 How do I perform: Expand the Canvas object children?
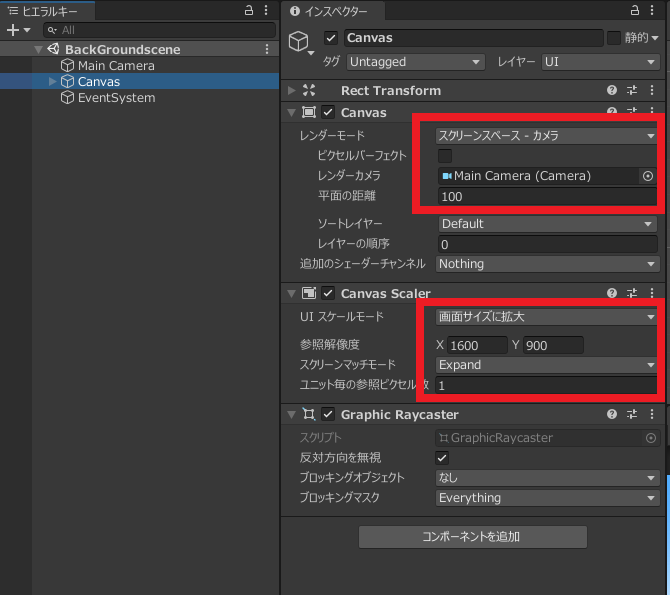click(x=52, y=81)
